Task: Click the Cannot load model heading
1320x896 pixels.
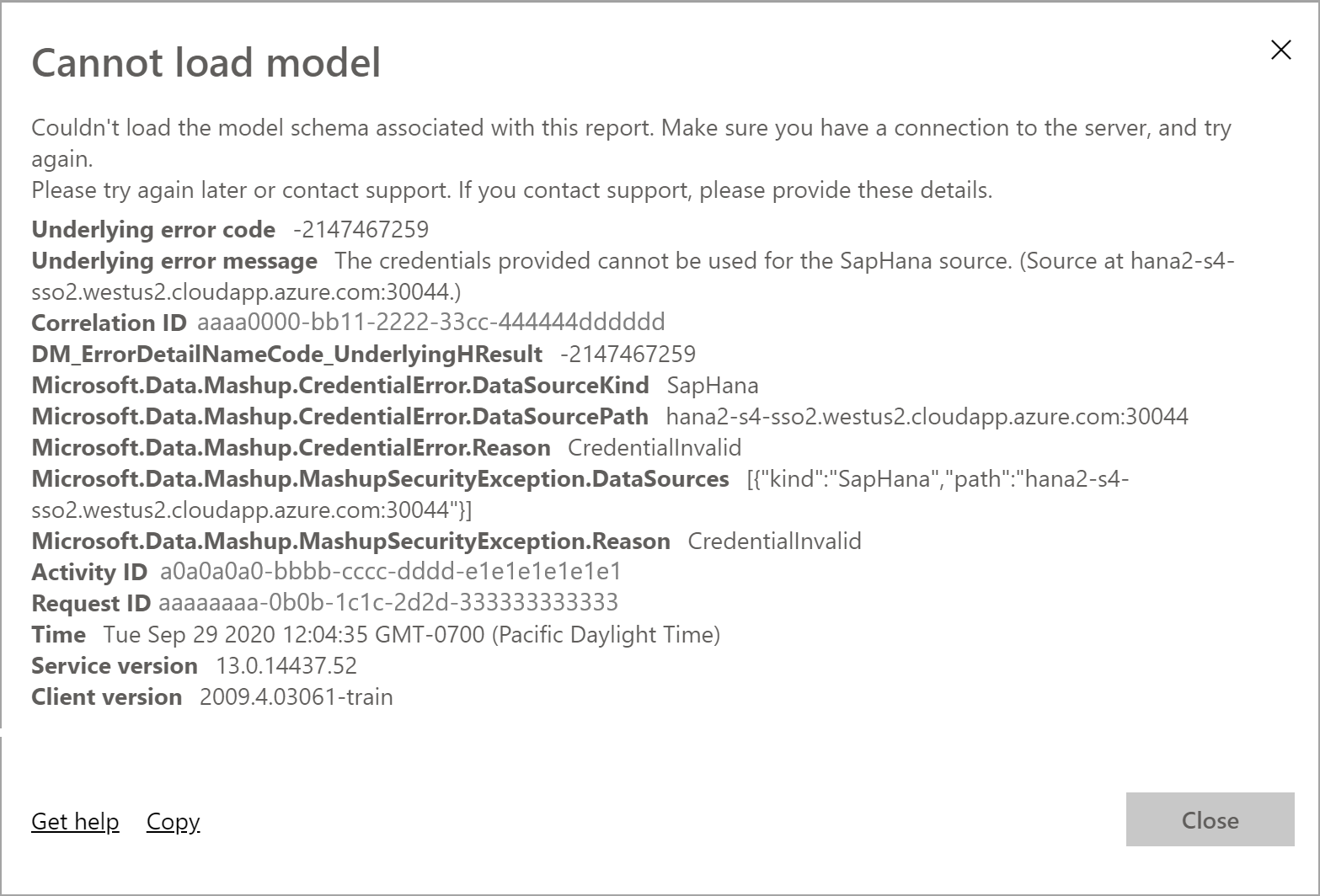Action: [x=206, y=63]
